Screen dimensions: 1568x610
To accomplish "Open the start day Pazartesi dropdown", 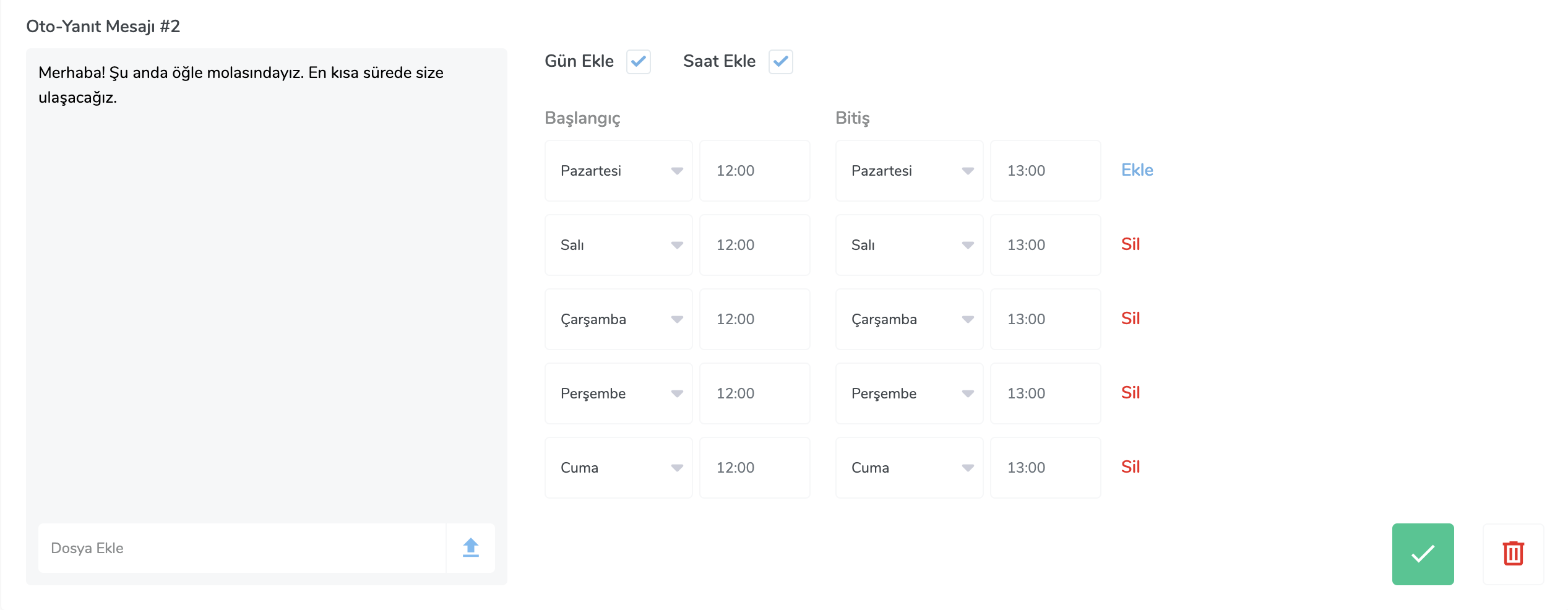I will point(618,171).
